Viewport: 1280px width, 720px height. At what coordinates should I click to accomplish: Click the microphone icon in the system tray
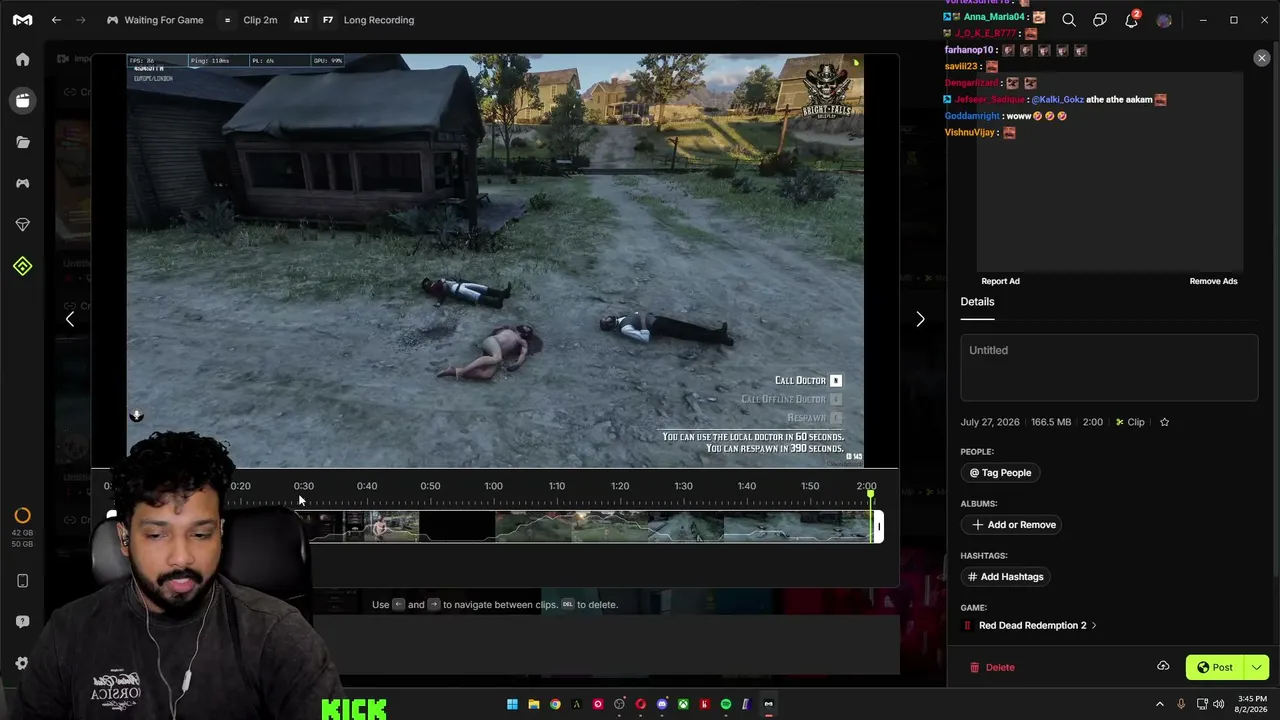pos(1181,704)
